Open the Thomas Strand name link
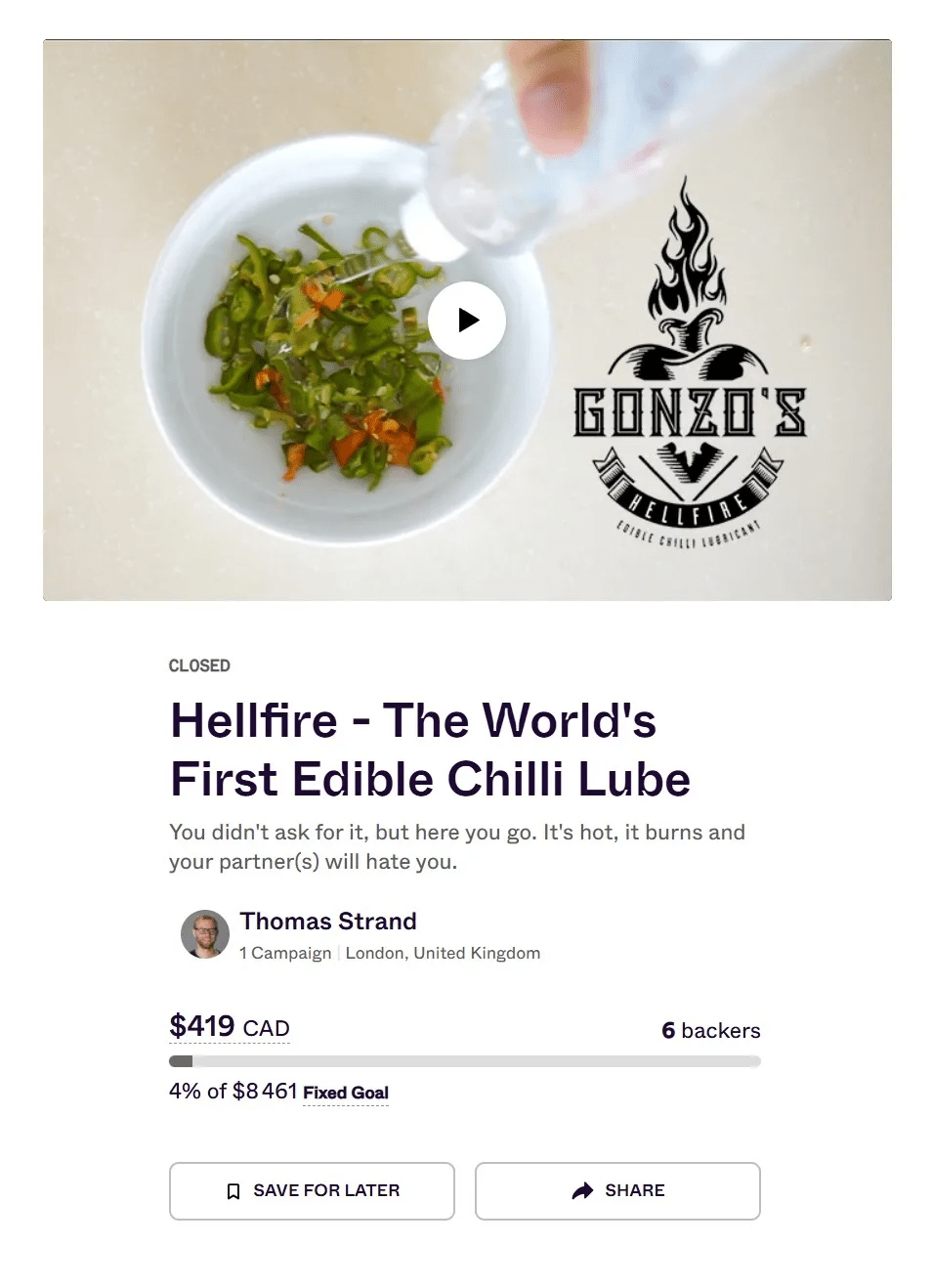 tap(328, 922)
